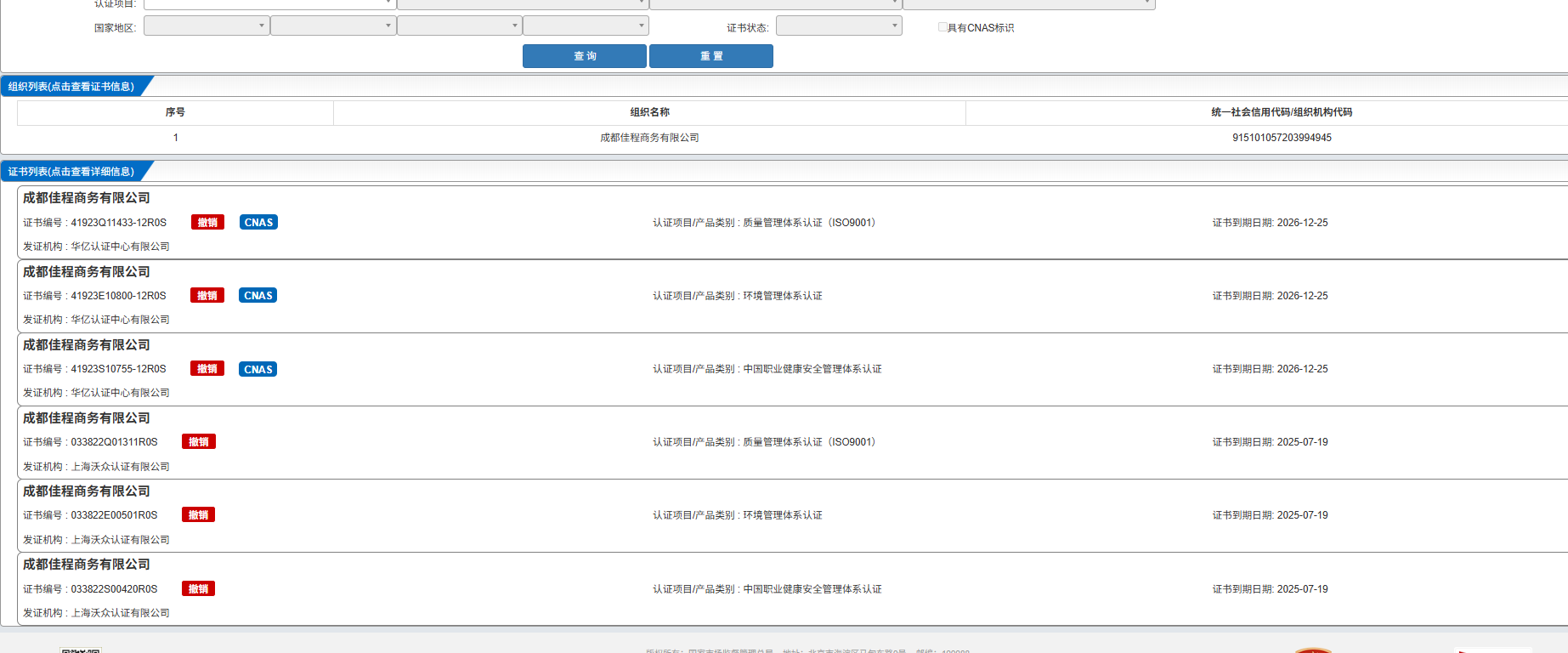Click 质量管理体系认证 (ISO9001) for certificate 033822Q01311R0S

[809, 442]
